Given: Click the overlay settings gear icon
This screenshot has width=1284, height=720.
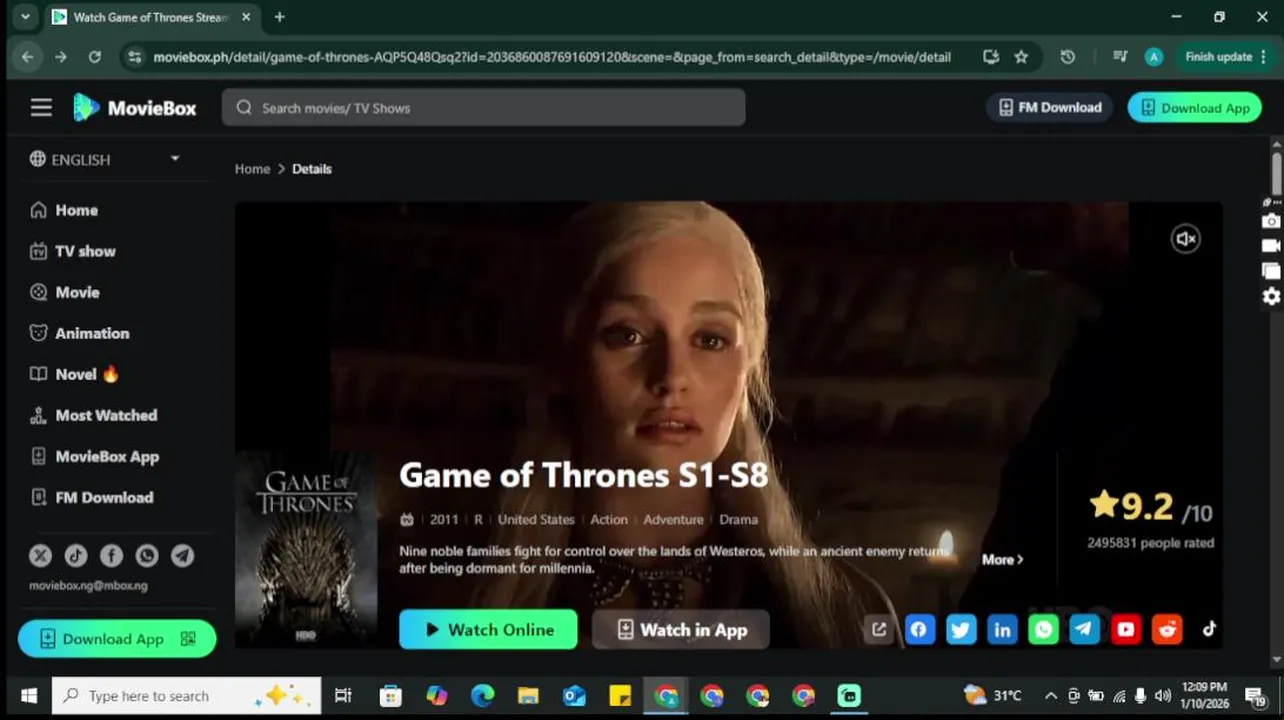Looking at the screenshot, I should coord(1271,296).
